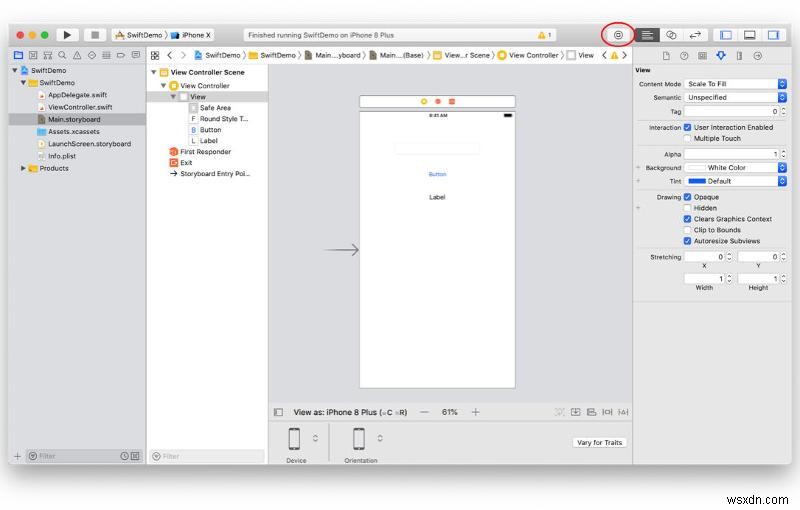Viewport: 800px width, 510px height.
Task: Open the Tint color dropdown
Action: pyautogui.click(x=782, y=181)
